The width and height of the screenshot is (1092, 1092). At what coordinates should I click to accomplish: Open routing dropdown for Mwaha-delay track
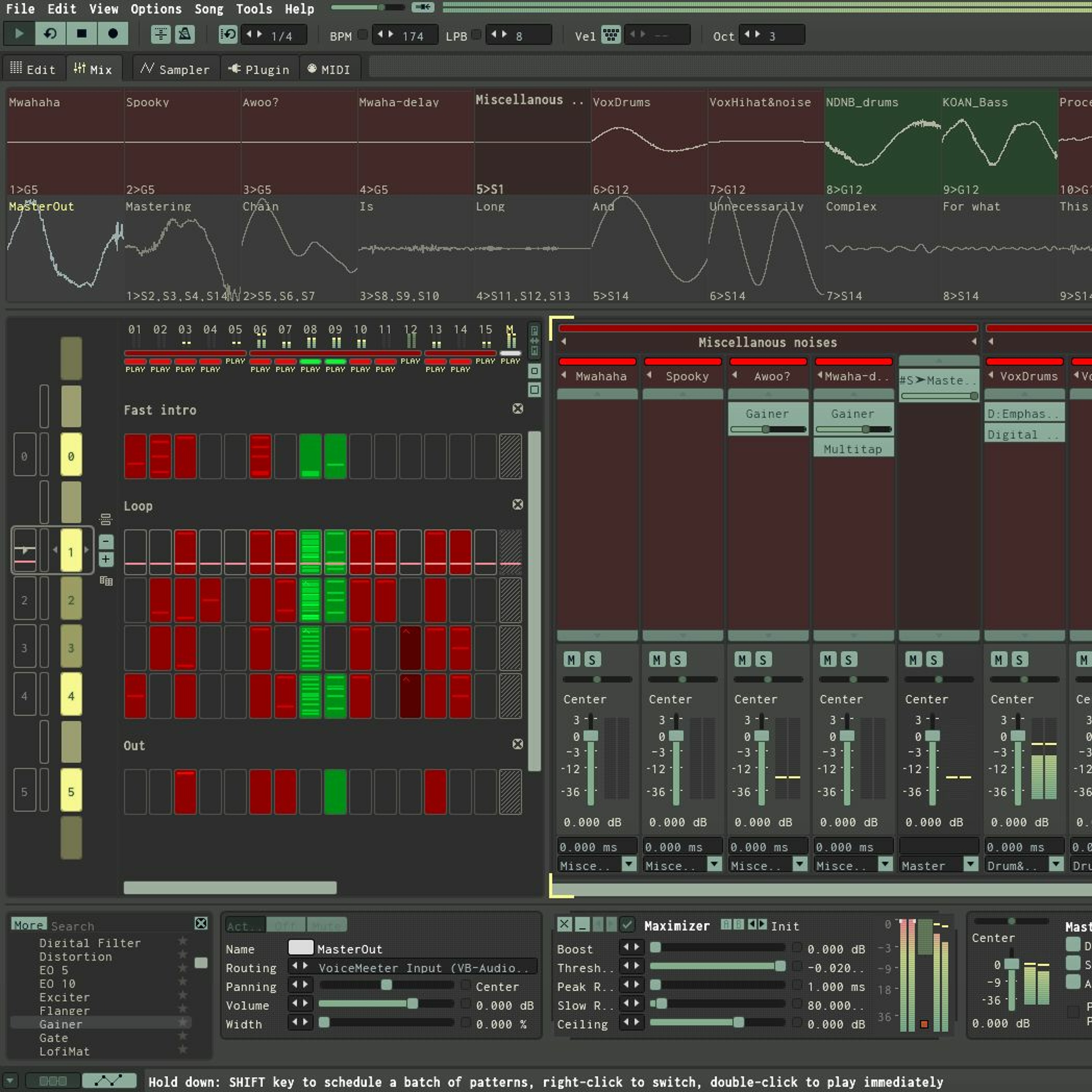pyautogui.click(x=885, y=864)
